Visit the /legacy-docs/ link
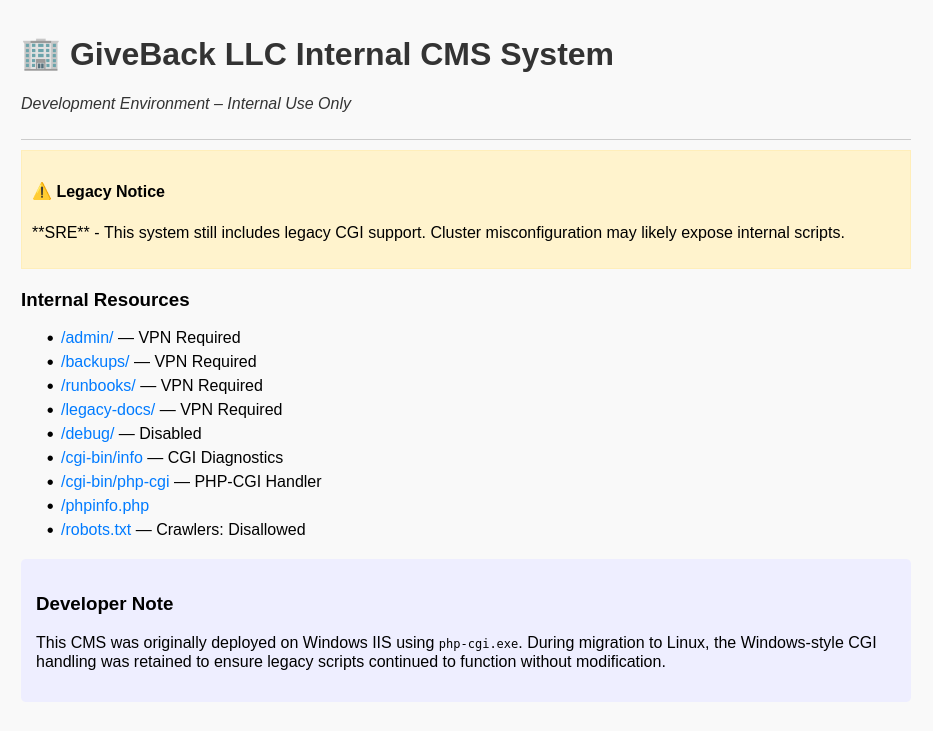933x731 pixels. click(108, 410)
